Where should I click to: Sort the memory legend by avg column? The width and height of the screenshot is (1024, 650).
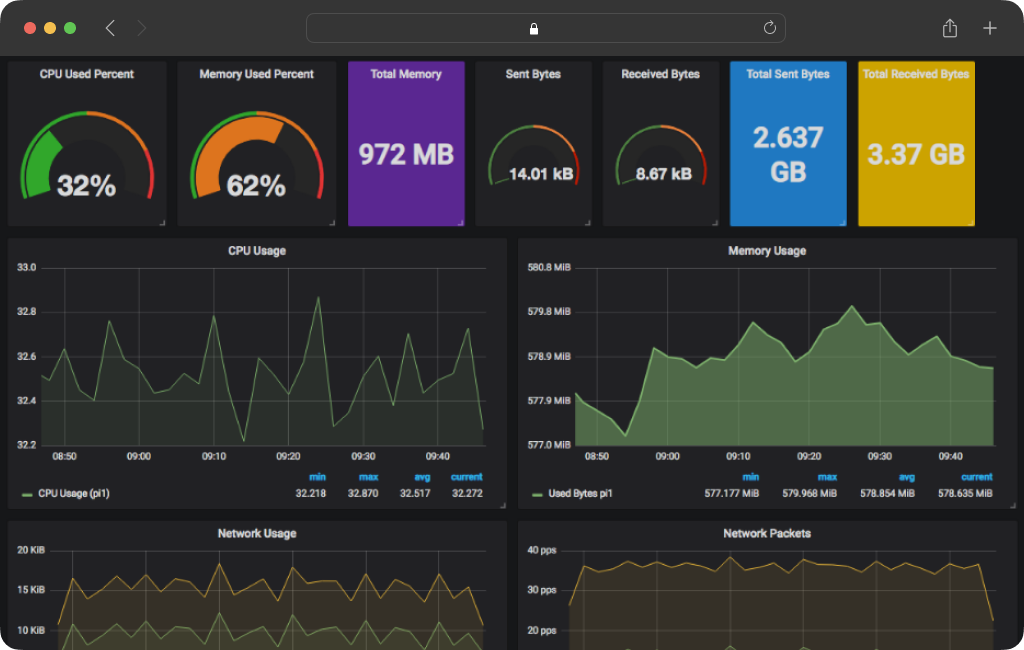tap(906, 477)
